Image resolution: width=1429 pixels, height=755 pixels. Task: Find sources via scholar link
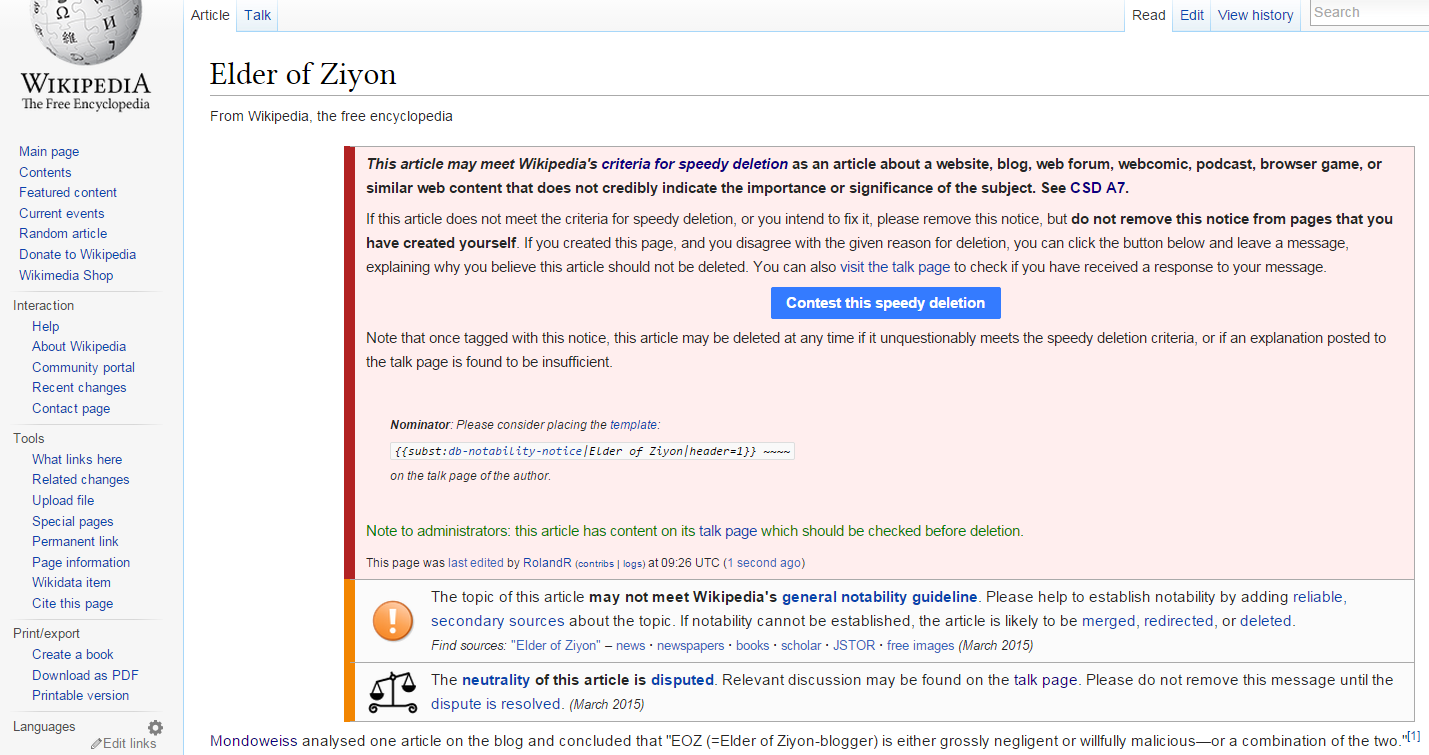tap(801, 646)
